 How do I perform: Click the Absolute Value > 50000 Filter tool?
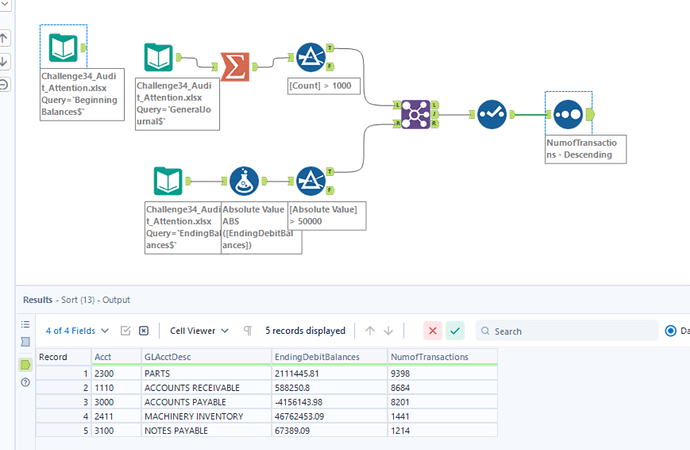(x=311, y=181)
